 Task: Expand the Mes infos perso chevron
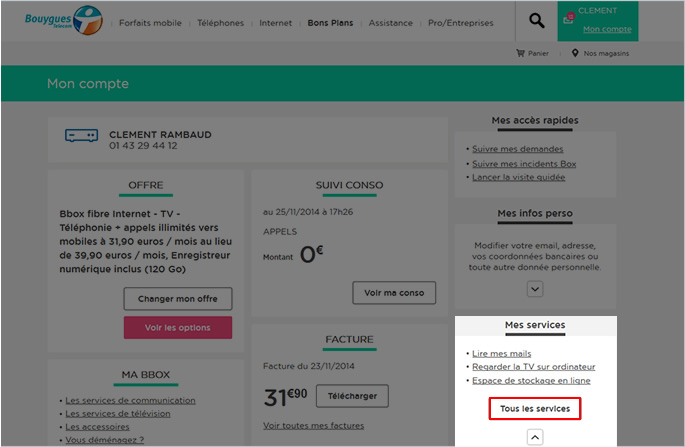click(535, 289)
